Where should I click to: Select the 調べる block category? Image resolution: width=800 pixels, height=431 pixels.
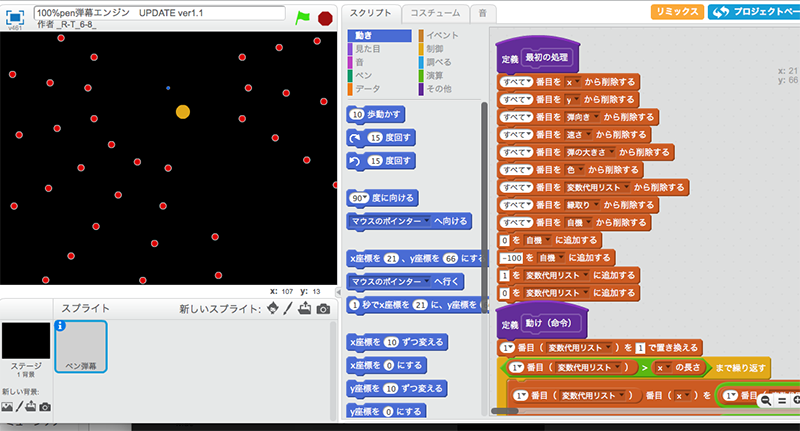pos(449,62)
